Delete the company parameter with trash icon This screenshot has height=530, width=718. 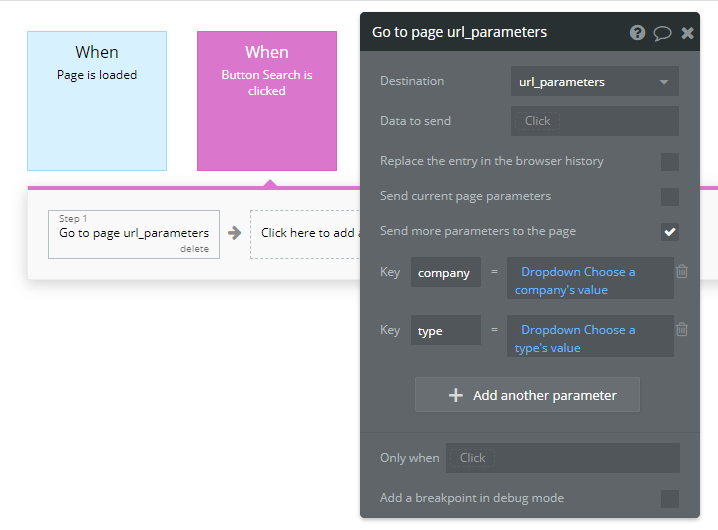click(682, 271)
